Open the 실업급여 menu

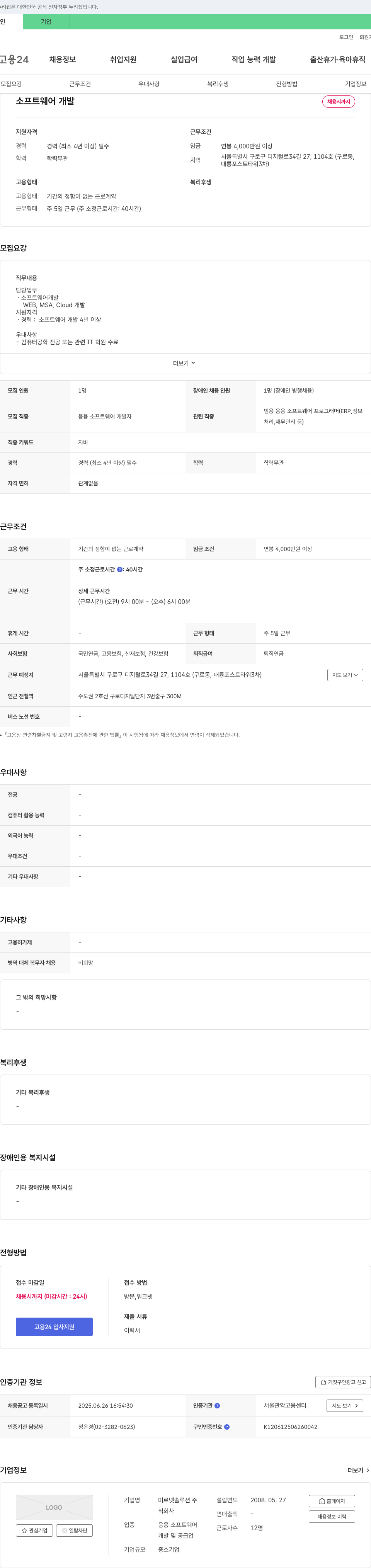pos(184,60)
